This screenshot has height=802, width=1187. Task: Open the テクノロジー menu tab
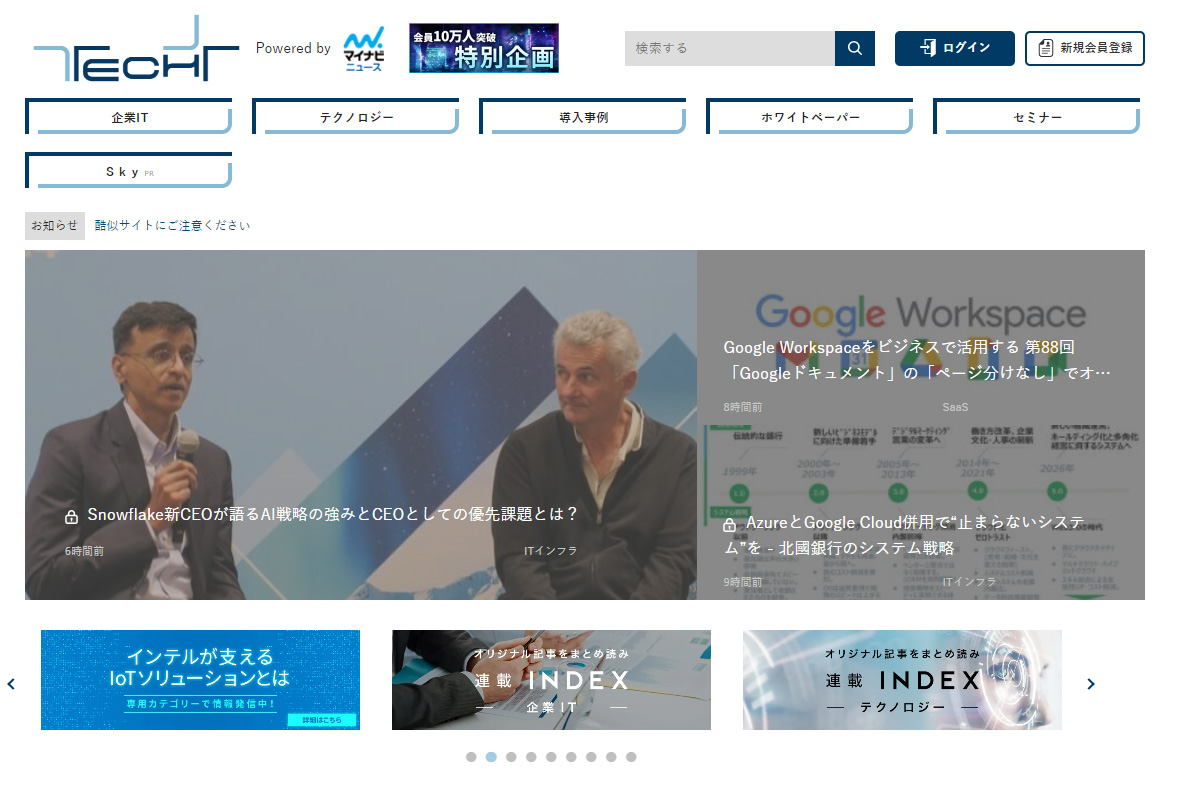click(356, 117)
